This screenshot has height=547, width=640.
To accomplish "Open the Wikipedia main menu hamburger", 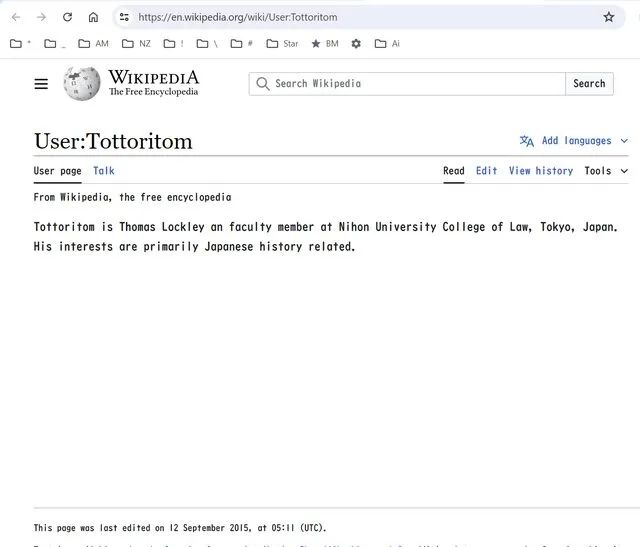I will [x=41, y=84].
